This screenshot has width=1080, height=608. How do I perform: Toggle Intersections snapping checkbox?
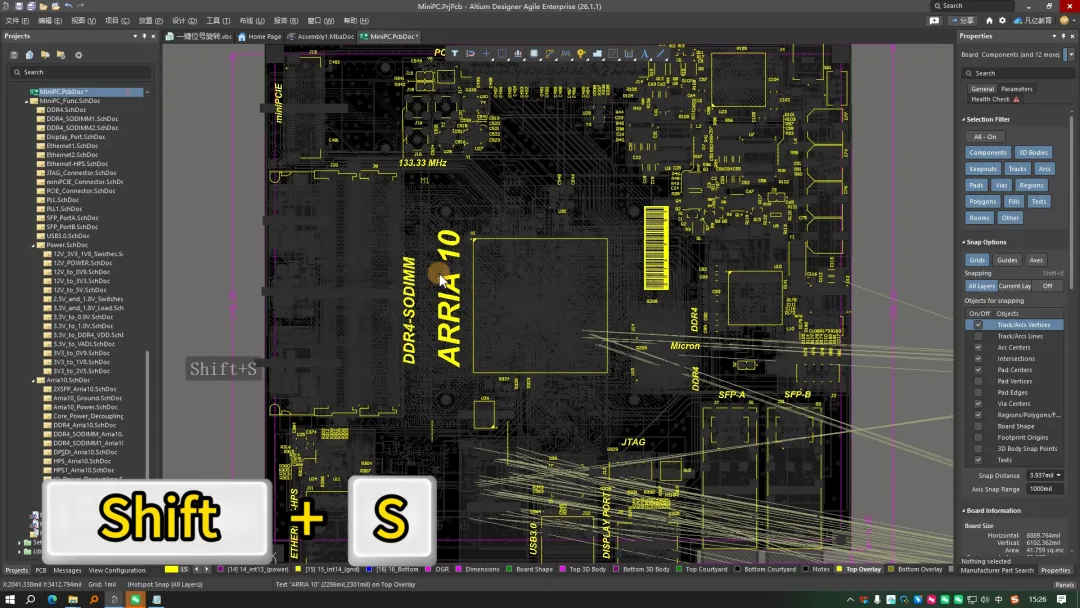point(978,358)
